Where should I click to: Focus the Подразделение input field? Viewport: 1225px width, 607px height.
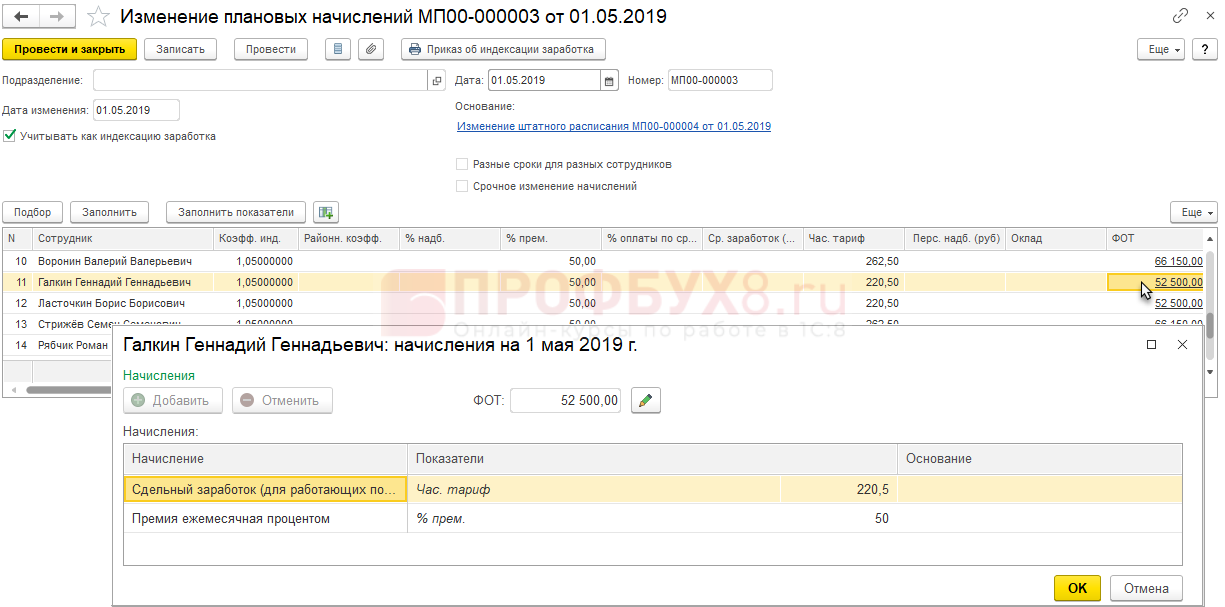click(262, 81)
